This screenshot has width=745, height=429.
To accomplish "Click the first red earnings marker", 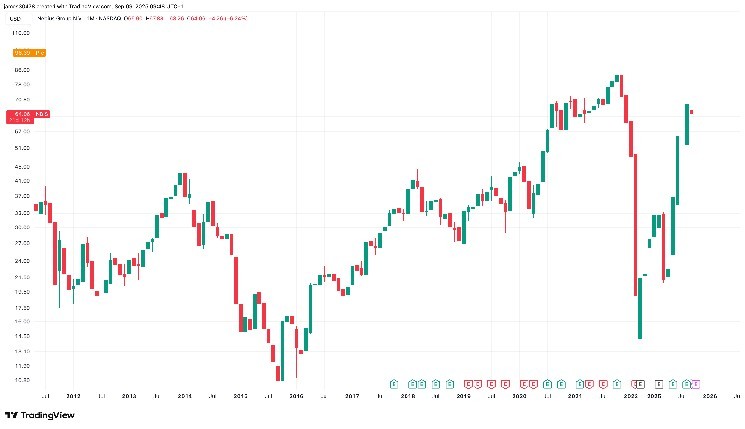I will click(x=467, y=383).
